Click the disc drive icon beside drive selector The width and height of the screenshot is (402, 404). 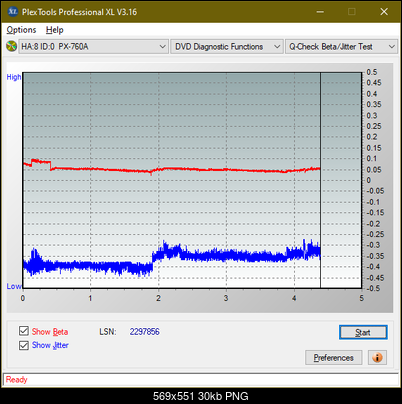coord(12,46)
